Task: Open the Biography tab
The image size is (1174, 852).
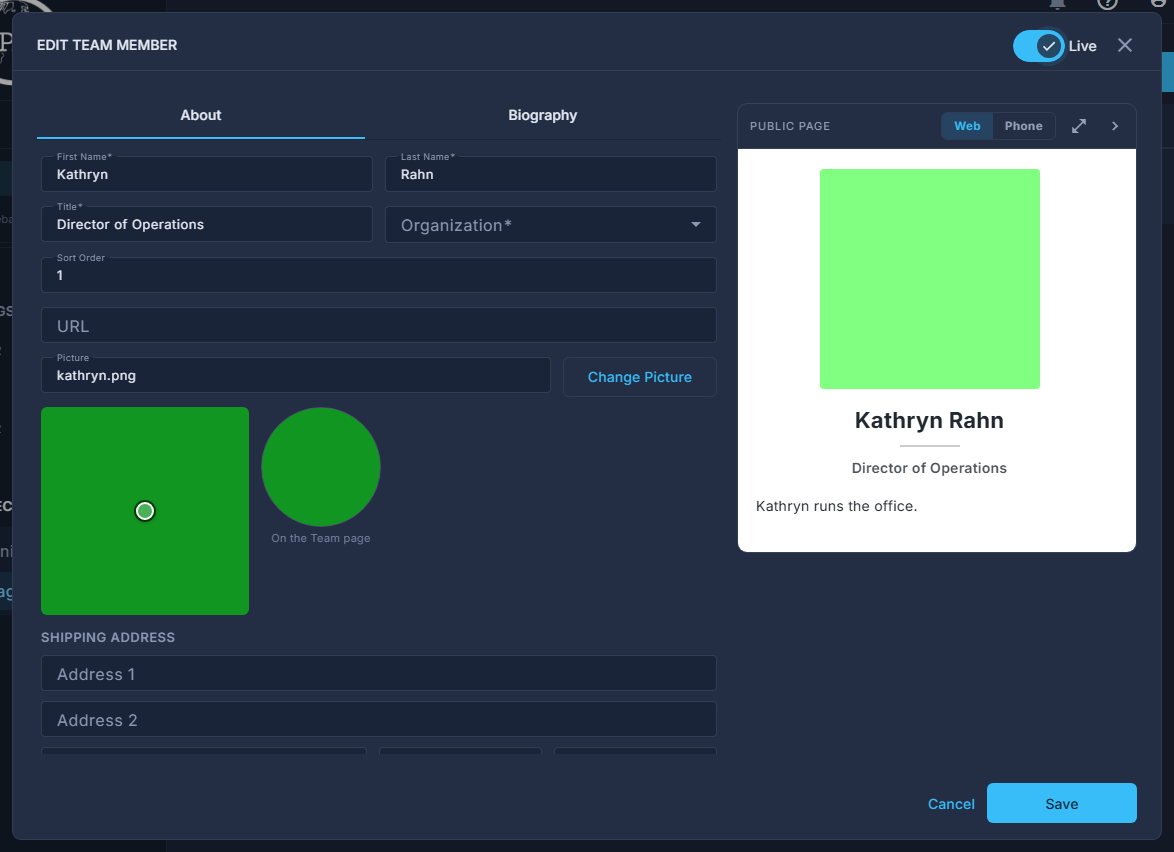Action: pos(542,115)
